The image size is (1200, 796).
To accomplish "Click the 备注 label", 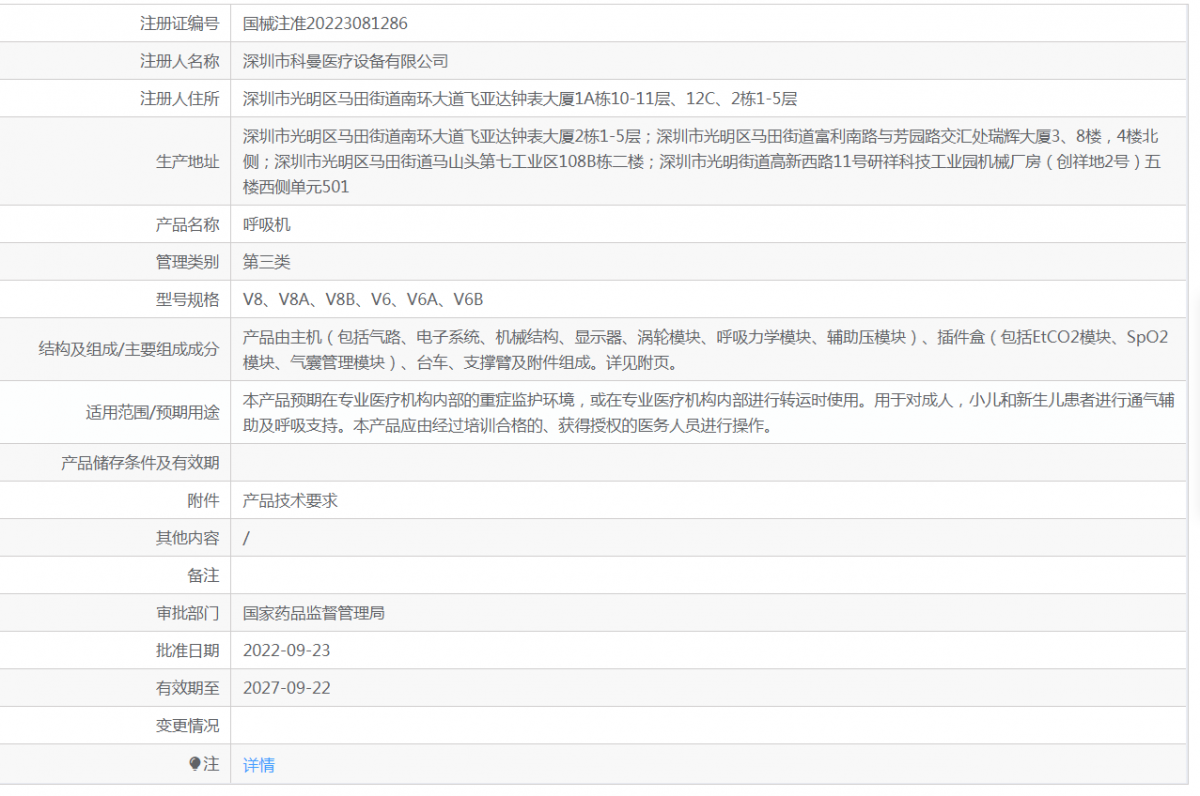I will pos(203,575).
